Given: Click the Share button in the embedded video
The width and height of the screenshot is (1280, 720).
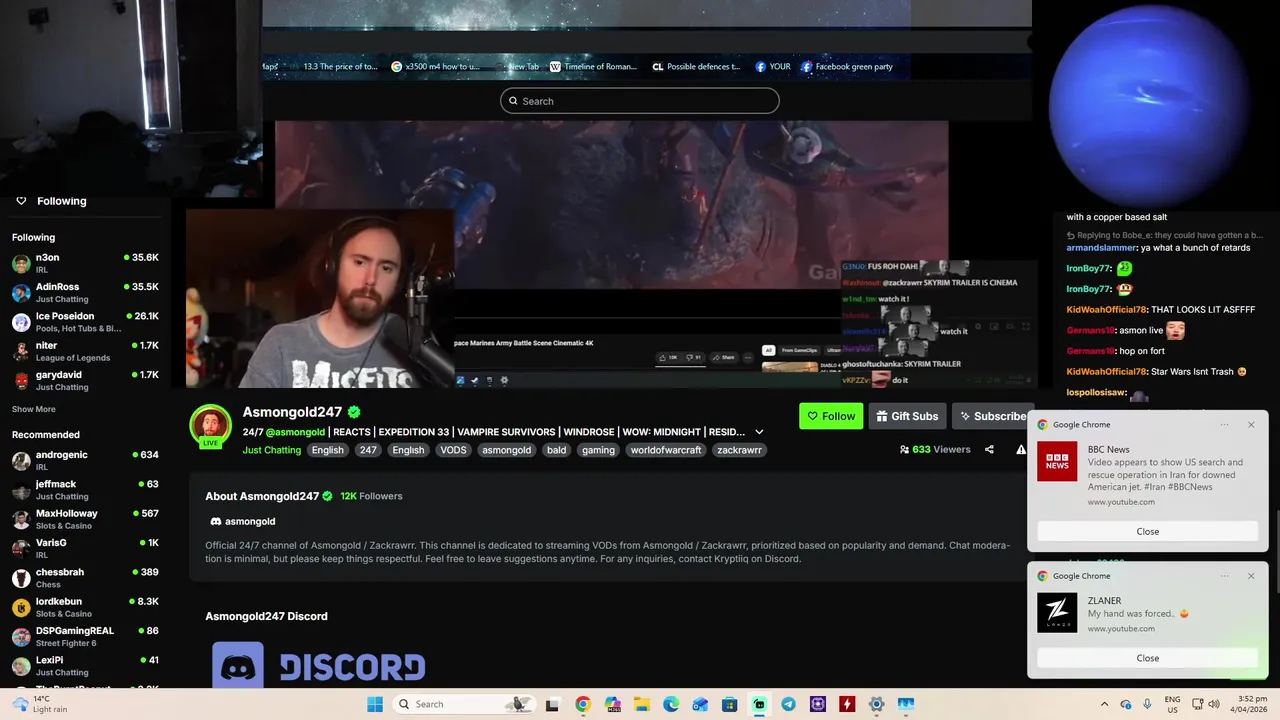Looking at the screenshot, I should pyautogui.click(x=723, y=357).
